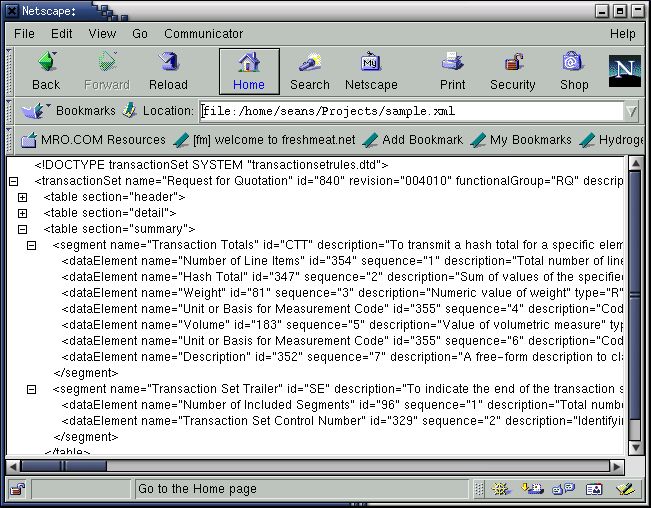Open Mail inbox from the component bar

[x=532, y=489]
